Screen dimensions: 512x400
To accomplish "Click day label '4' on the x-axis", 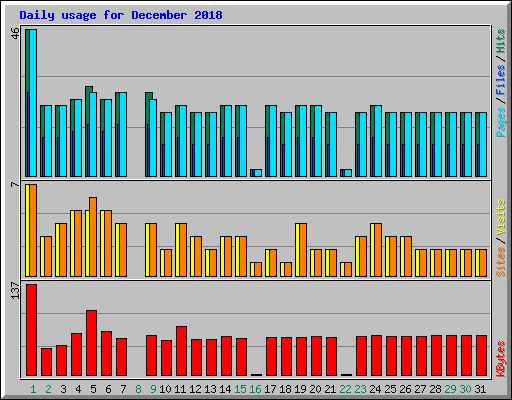I will 78,389.
